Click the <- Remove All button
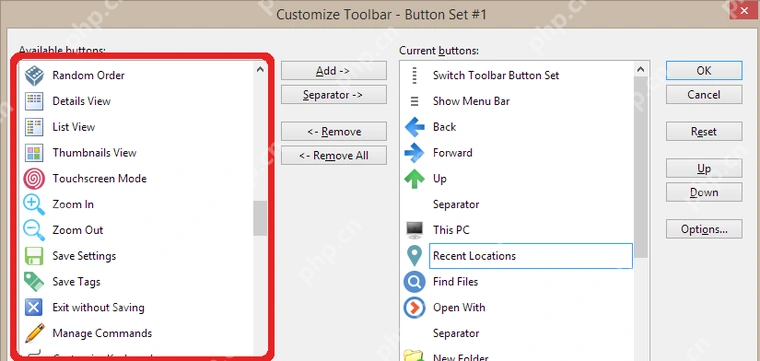Viewport: 760px width, 361px height. click(x=333, y=156)
